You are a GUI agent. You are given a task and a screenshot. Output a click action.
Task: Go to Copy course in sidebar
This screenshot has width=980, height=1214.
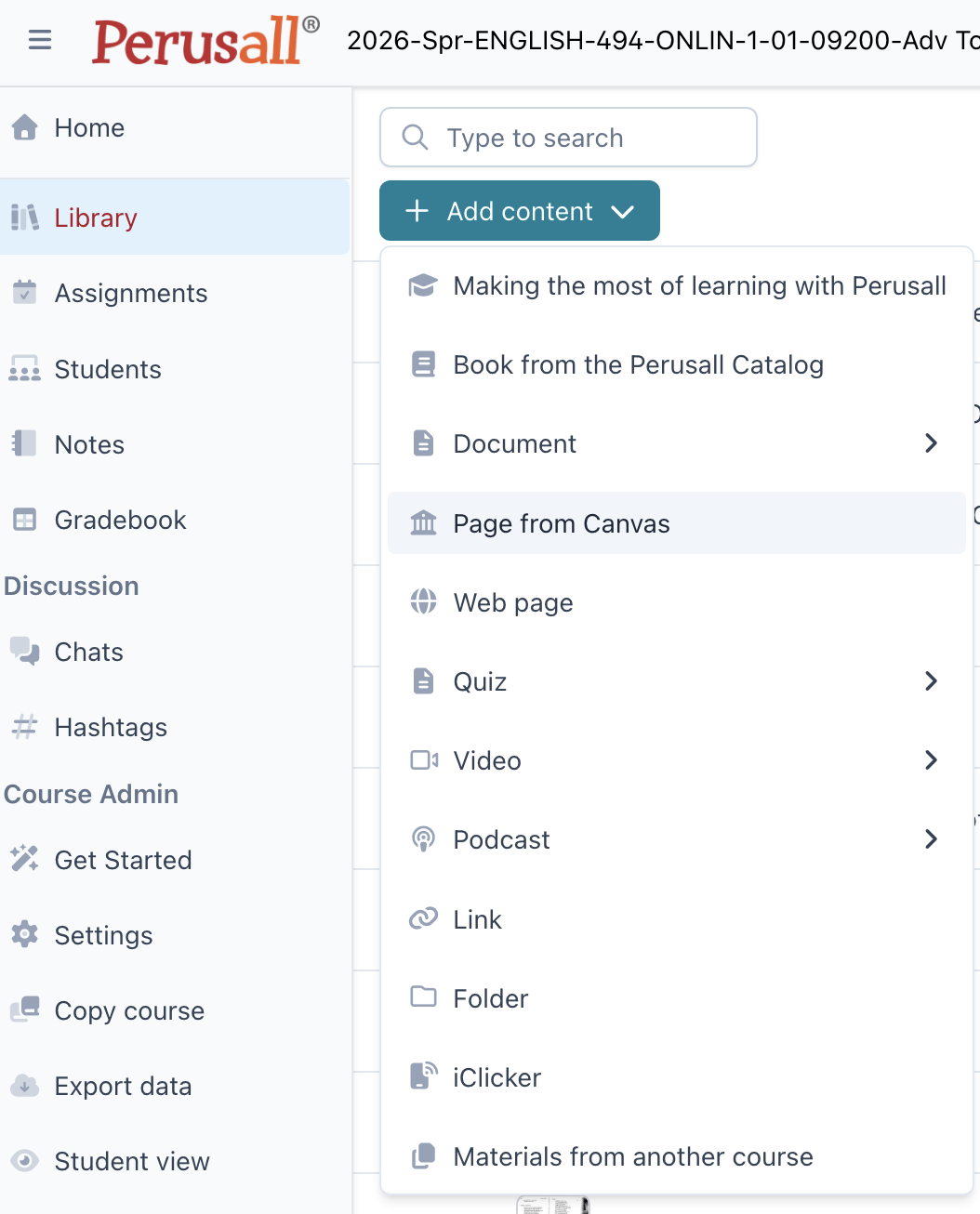[129, 1010]
